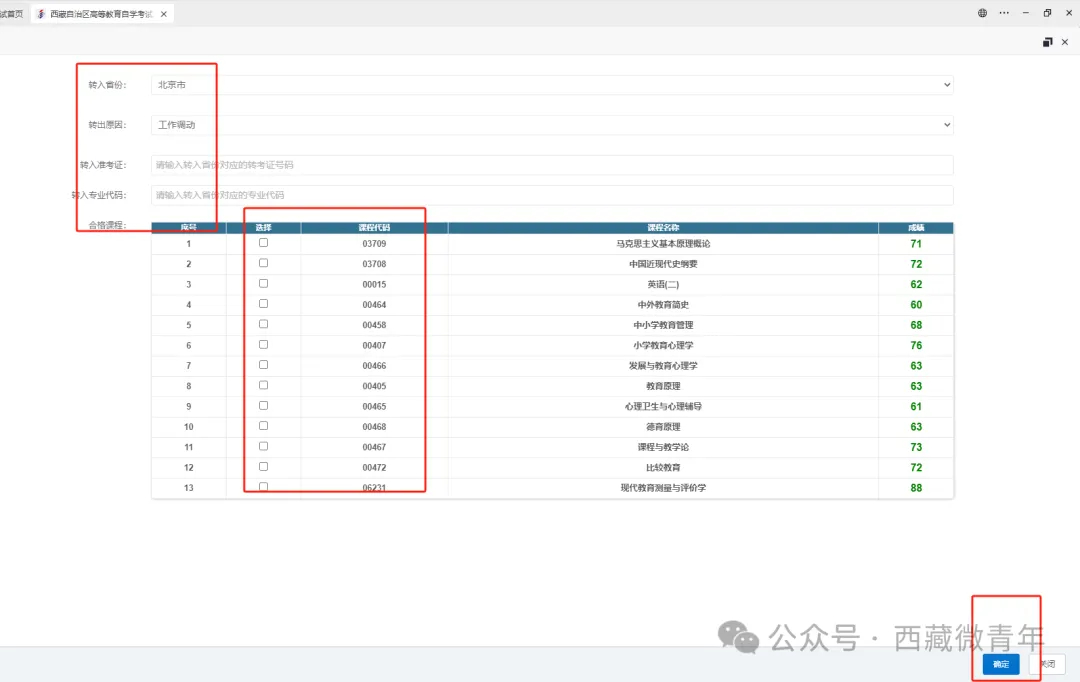The width and height of the screenshot is (1080, 682).
Task: Tick the checkbox for course 00472 比较教育
Action: (263, 467)
